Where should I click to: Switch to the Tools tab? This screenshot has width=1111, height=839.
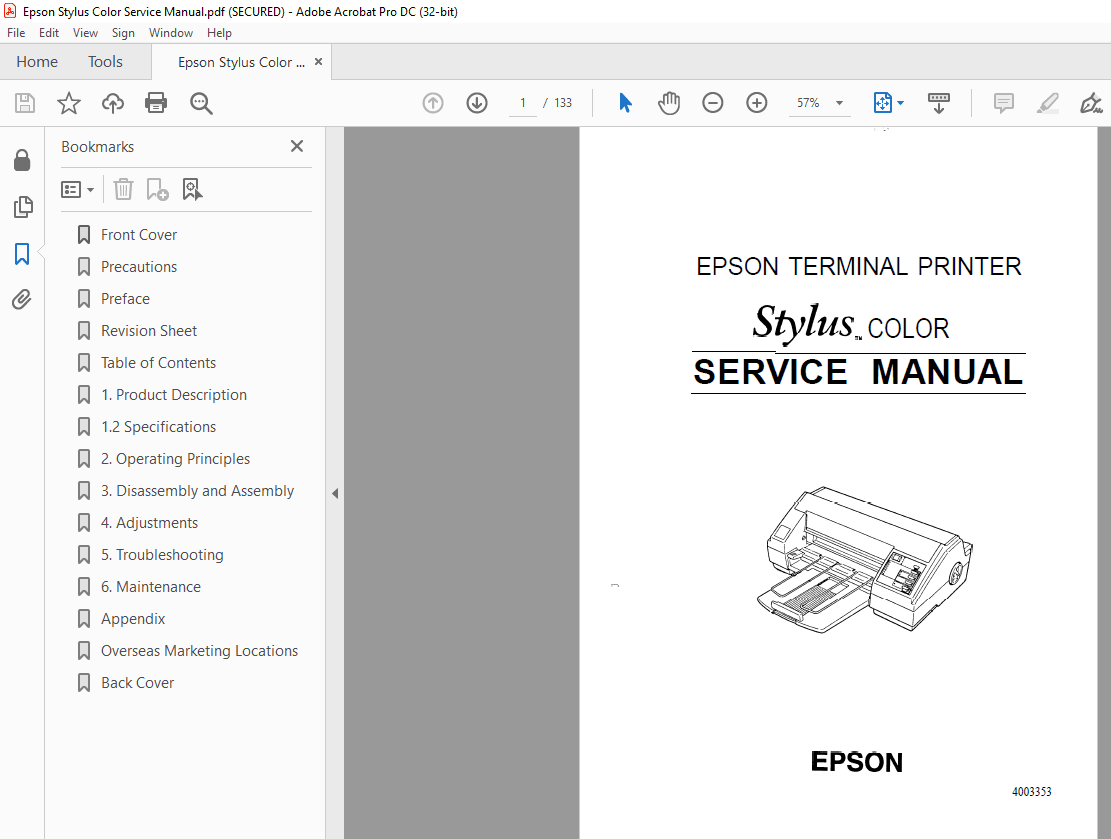click(x=105, y=61)
